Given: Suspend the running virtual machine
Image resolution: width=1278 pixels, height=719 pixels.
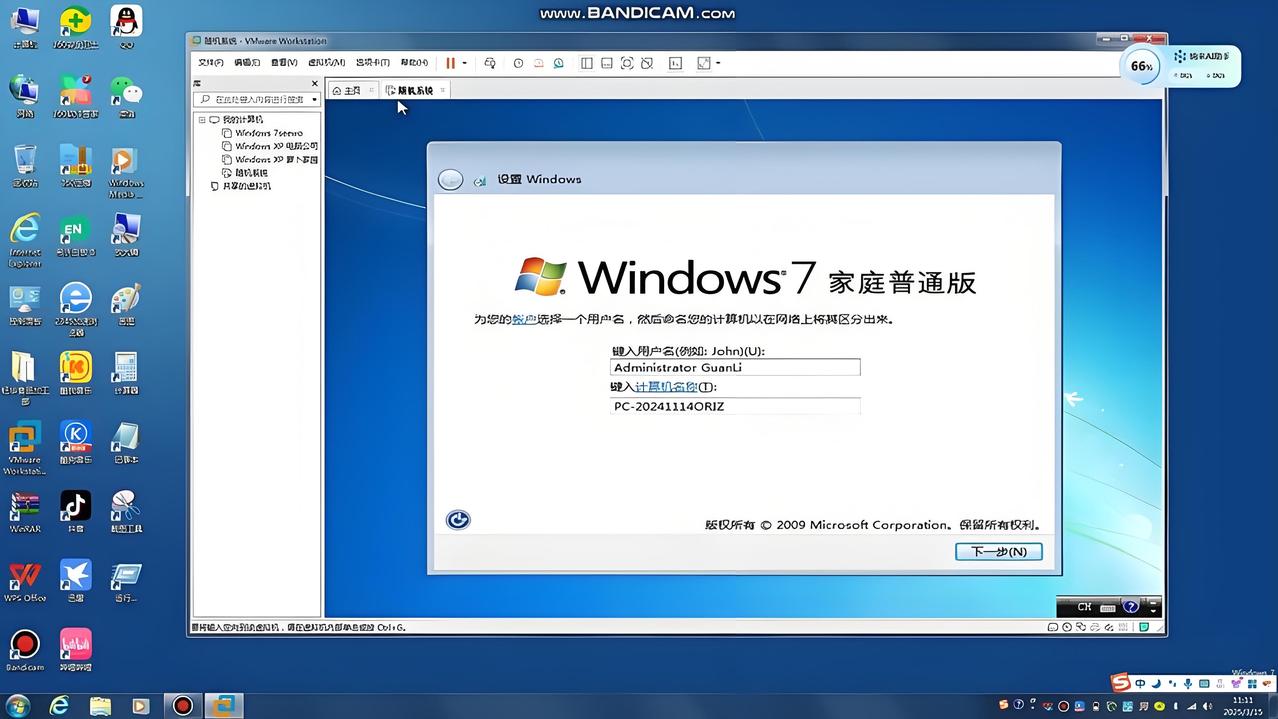Looking at the screenshot, I should (x=451, y=62).
